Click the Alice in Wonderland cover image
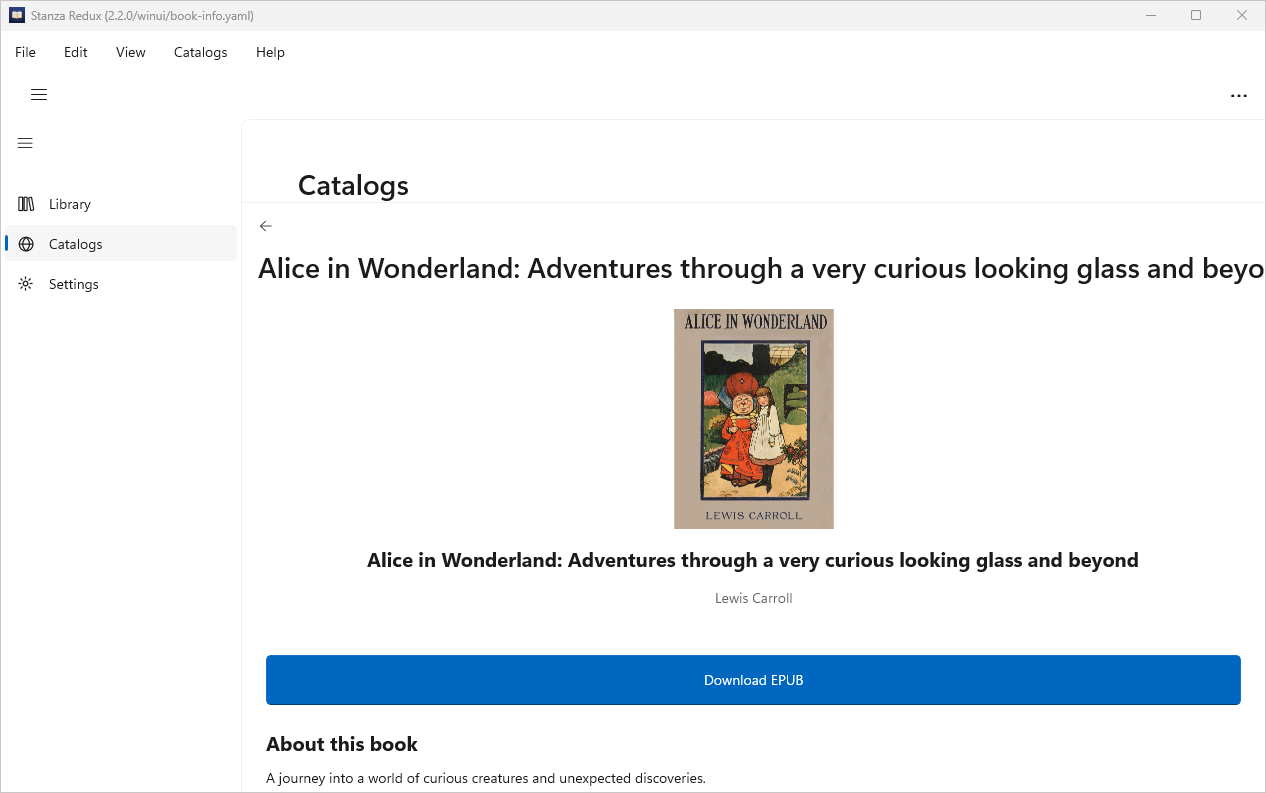 [x=754, y=419]
